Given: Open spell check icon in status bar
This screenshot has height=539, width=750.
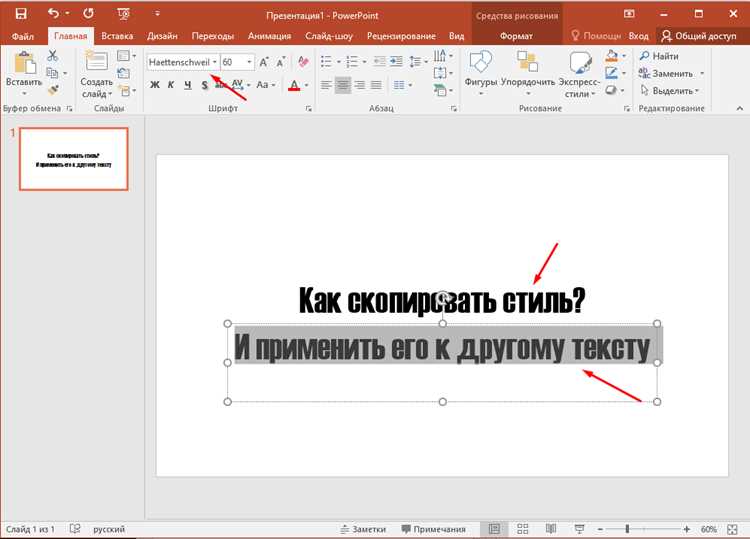Looking at the screenshot, I should click(x=75, y=528).
